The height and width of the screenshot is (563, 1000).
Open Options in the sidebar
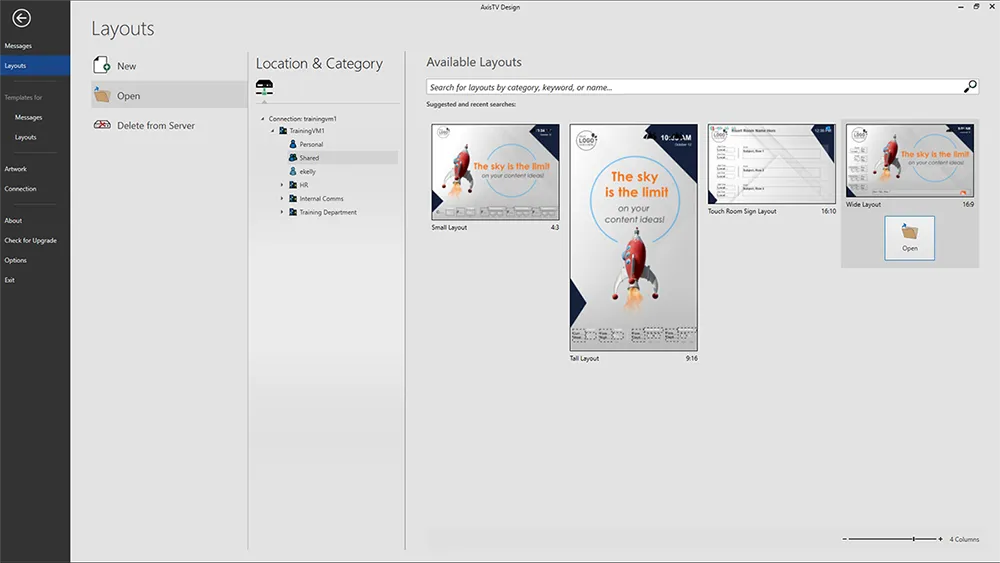tap(15, 260)
